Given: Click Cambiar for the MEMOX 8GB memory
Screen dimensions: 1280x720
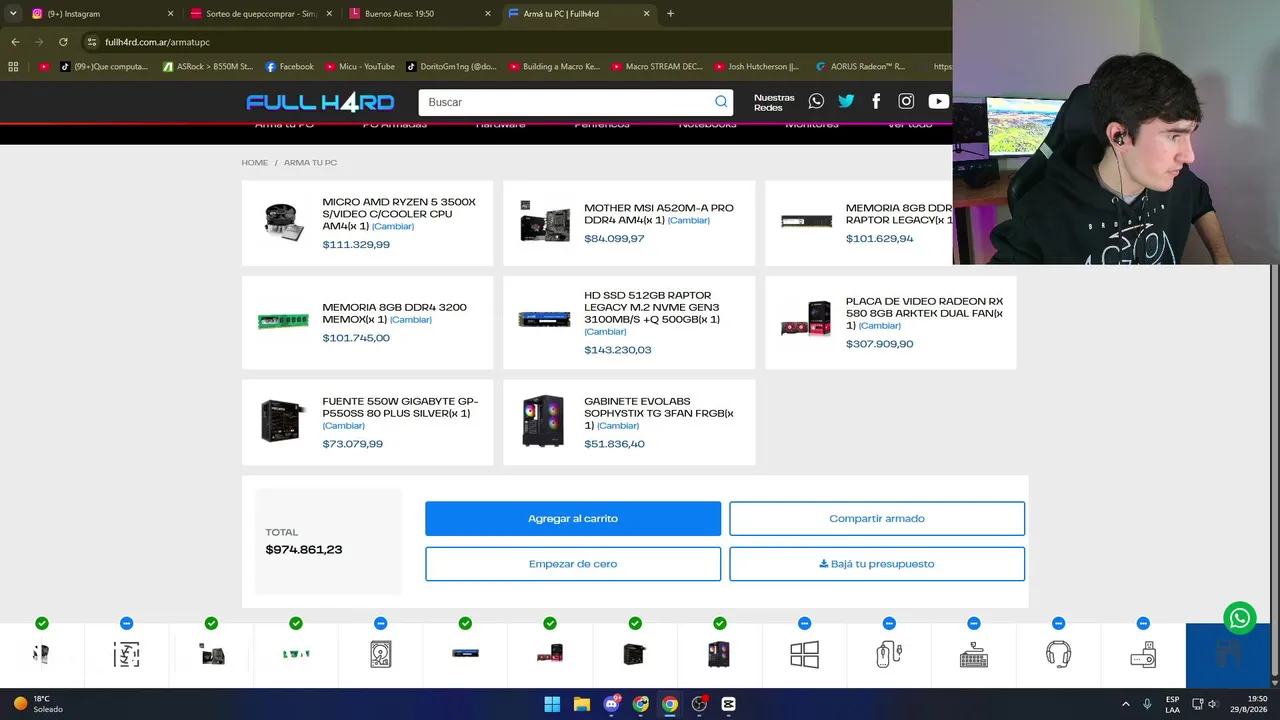Looking at the screenshot, I should tap(411, 320).
